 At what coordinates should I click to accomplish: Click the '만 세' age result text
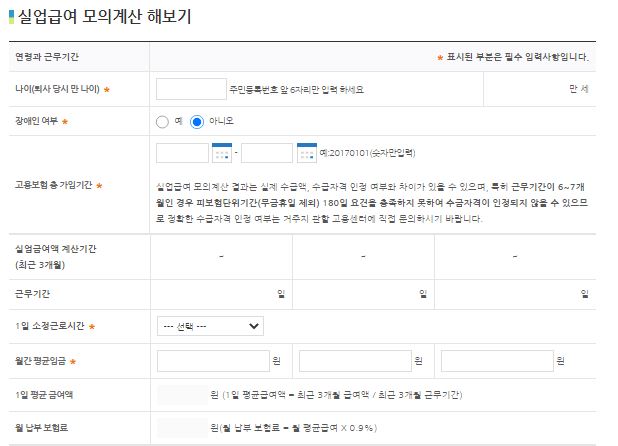(579, 89)
